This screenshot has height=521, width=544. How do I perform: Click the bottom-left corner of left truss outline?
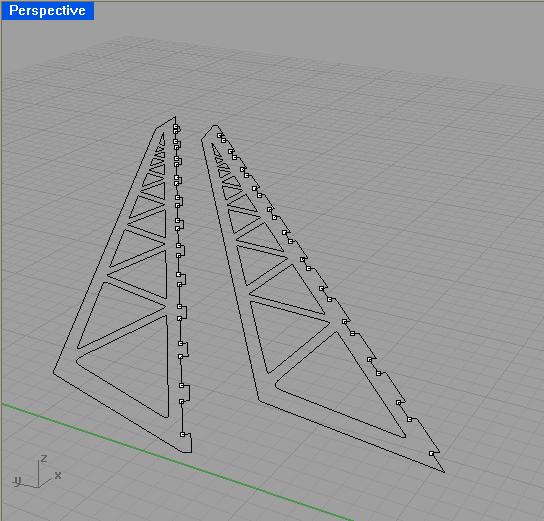click(x=54, y=372)
